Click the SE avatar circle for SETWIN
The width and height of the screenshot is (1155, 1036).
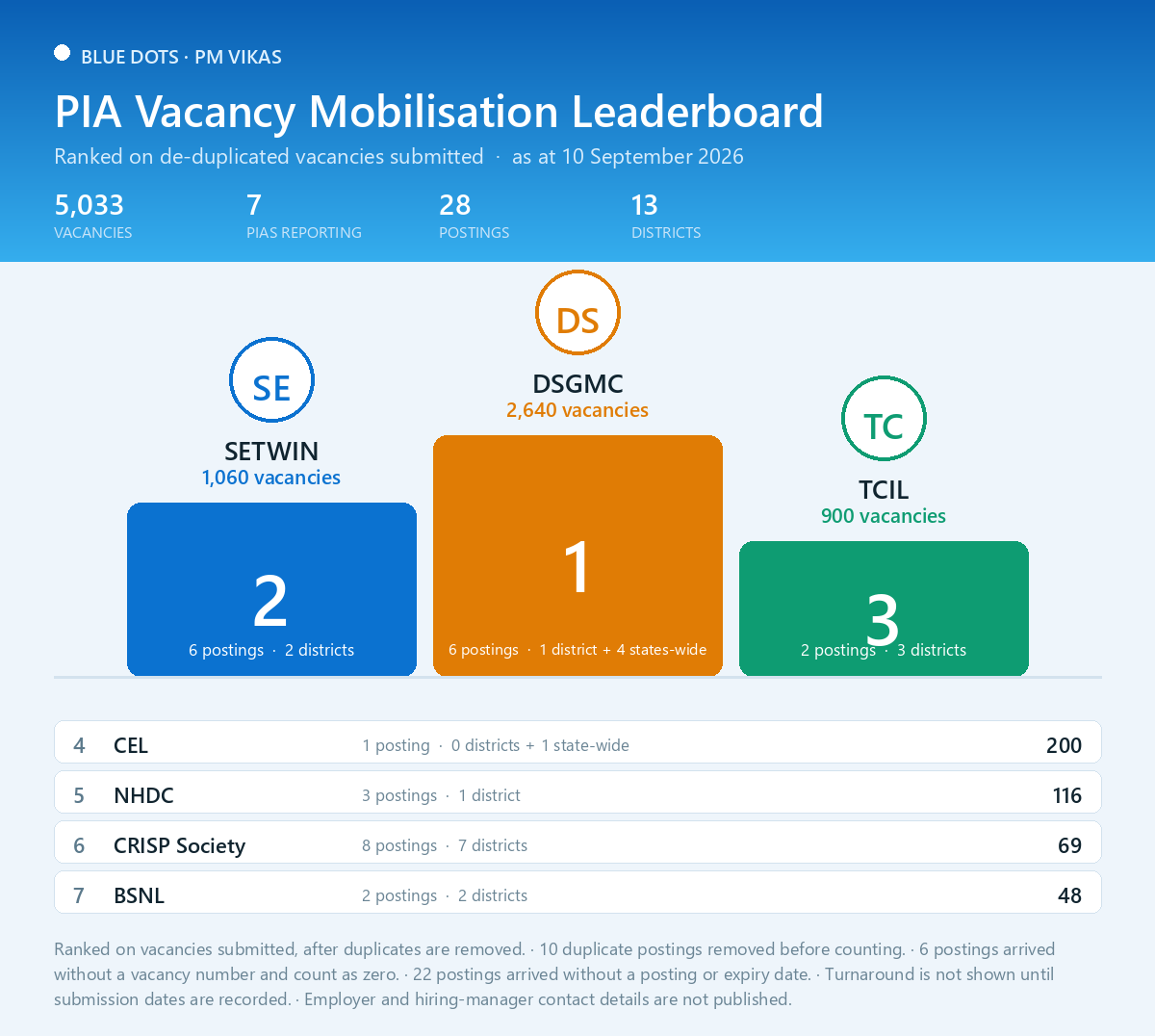pos(271,380)
